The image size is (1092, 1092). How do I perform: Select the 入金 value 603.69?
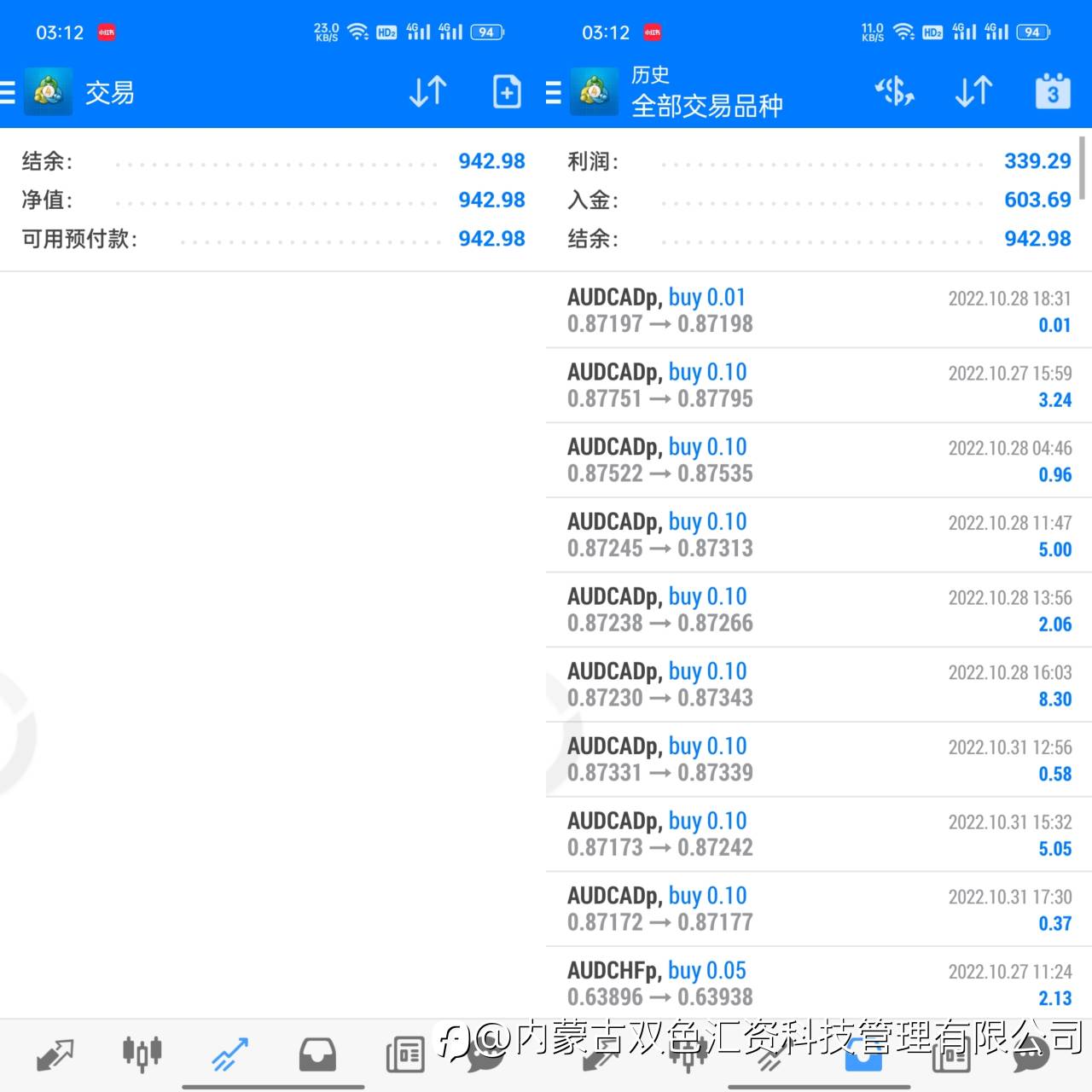pyautogui.click(x=1037, y=200)
